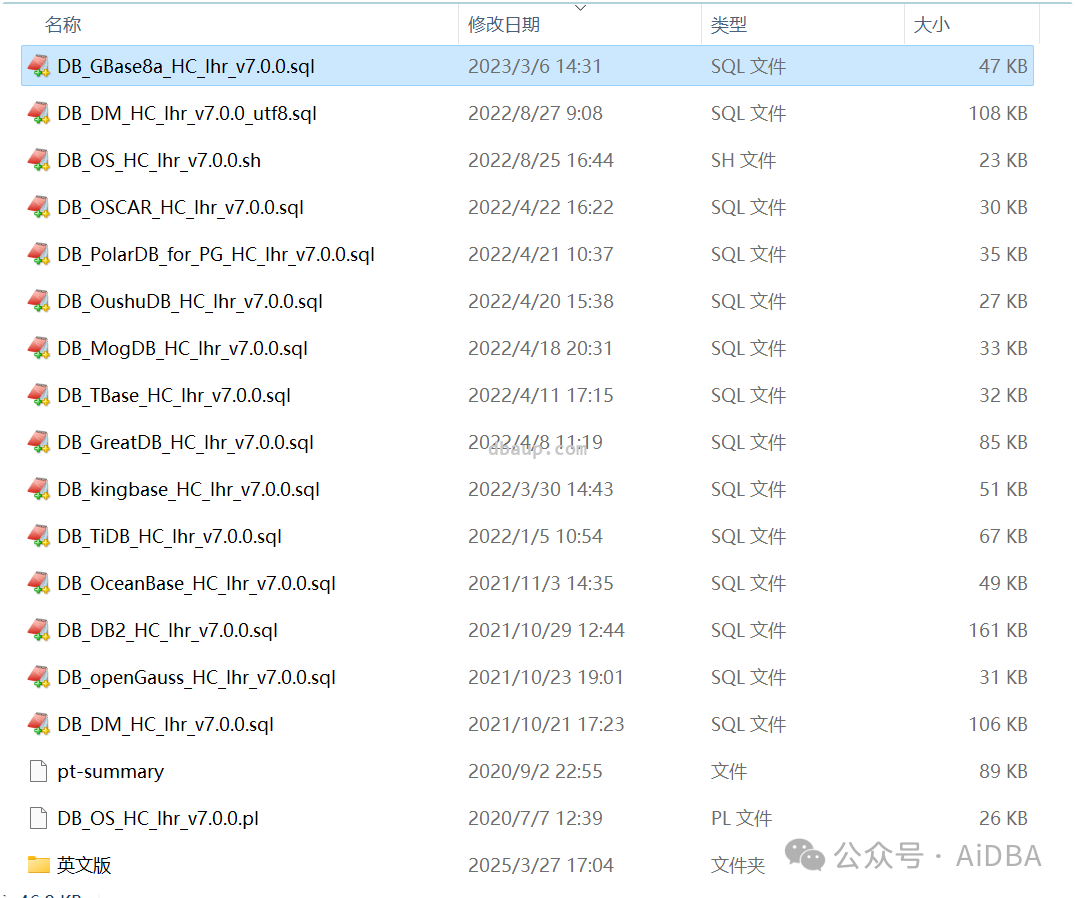Click the 106 KB size cell
This screenshot has height=898, width=1075.
[998, 725]
